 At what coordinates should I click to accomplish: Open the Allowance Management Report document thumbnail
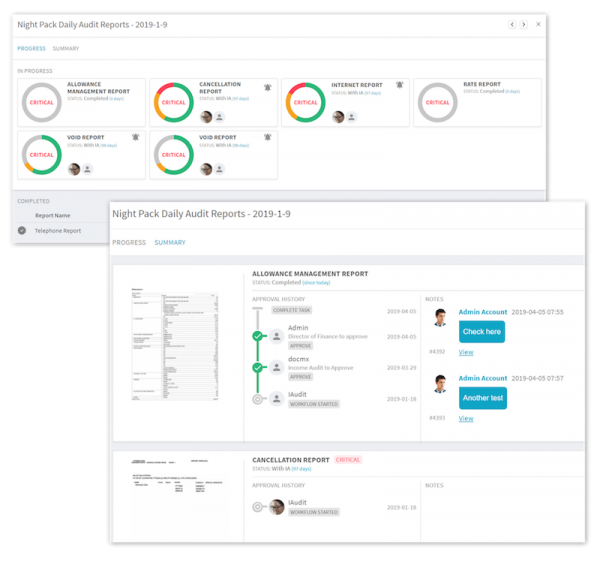click(176, 347)
